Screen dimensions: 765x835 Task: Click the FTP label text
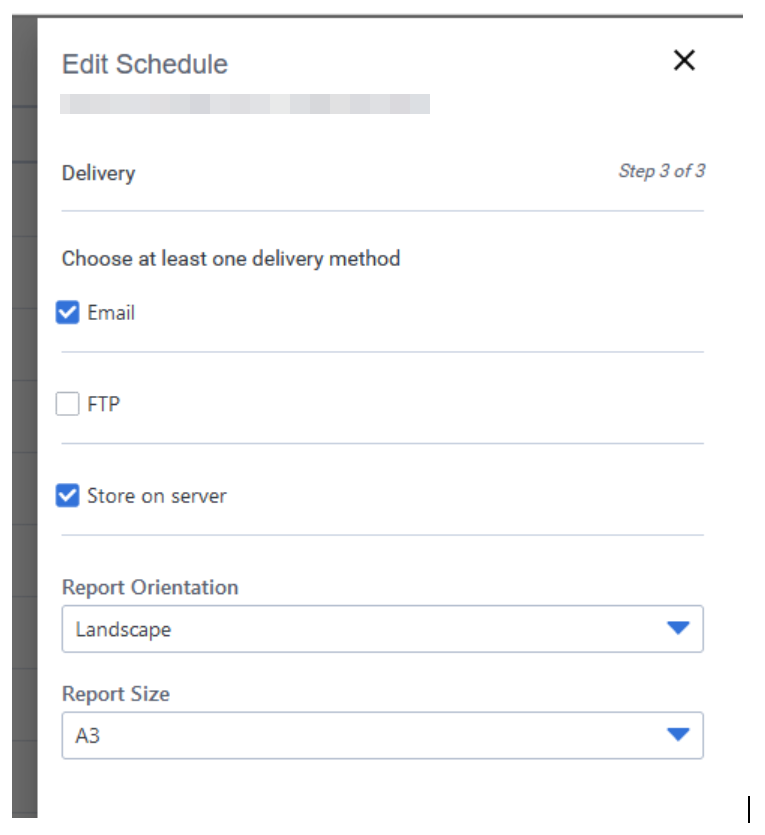click(104, 405)
